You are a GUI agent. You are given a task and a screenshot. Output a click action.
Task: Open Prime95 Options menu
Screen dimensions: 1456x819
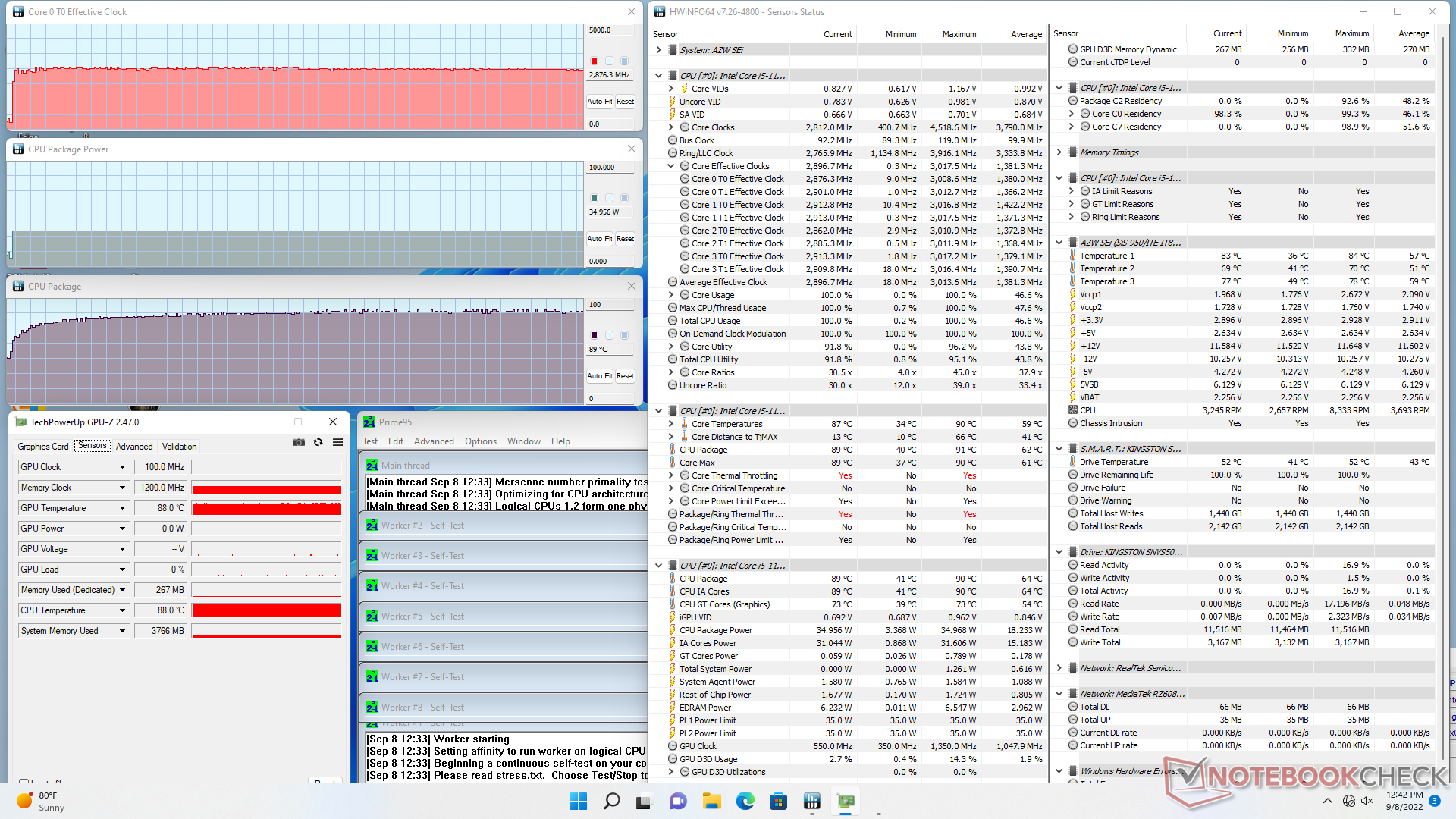click(x=481, y=441)
